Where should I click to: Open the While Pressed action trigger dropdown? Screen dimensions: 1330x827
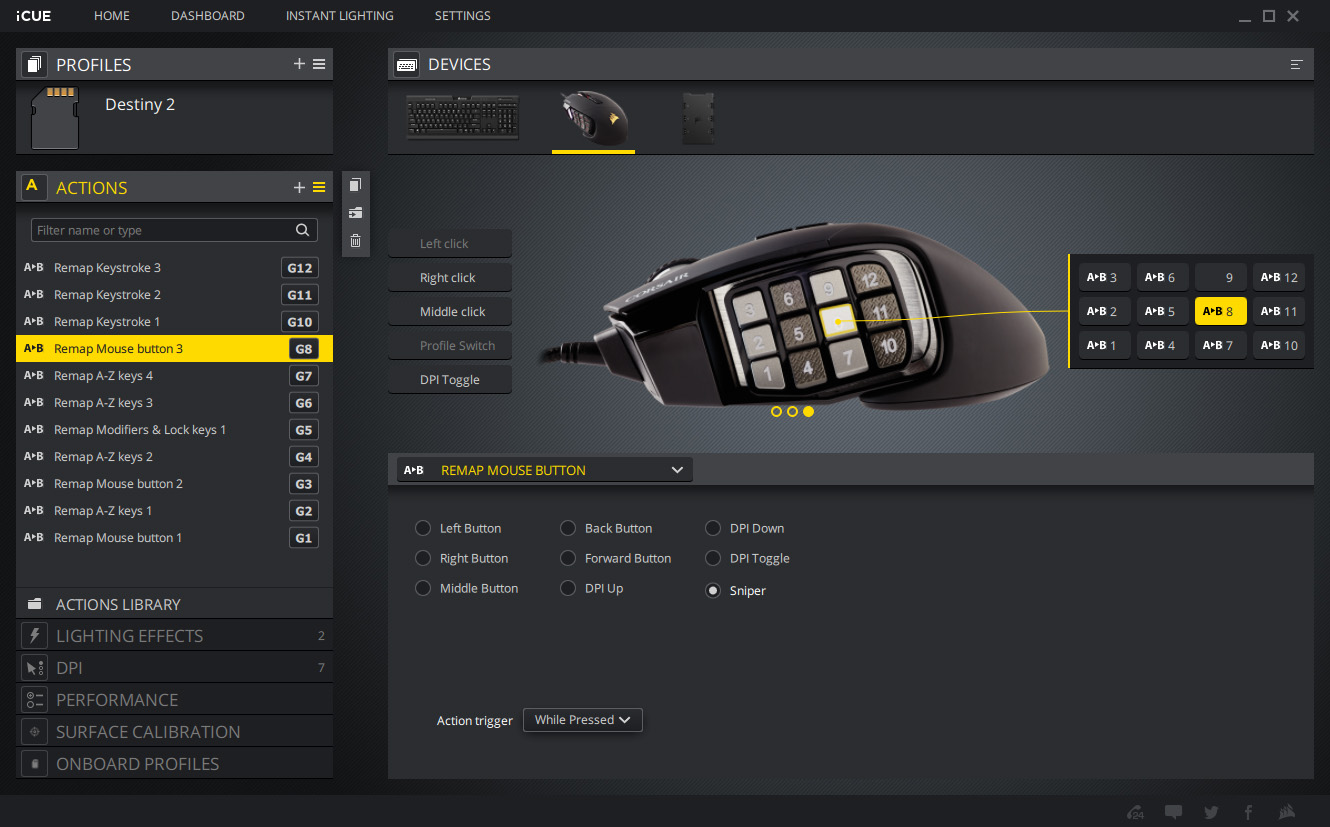click(583, 720)
